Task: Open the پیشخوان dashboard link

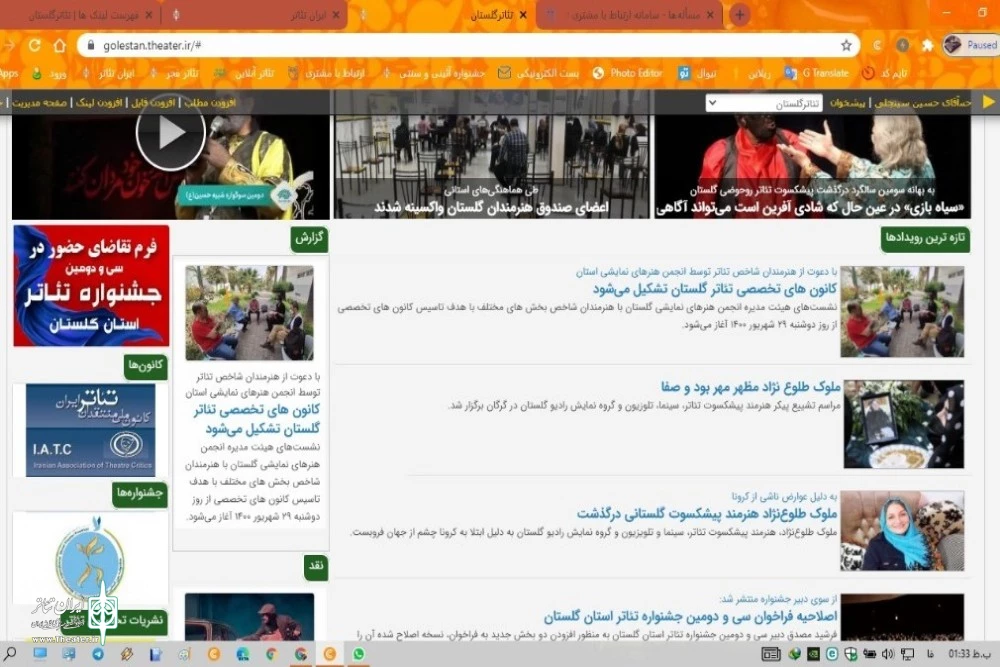Action: [x=847, y=103]
